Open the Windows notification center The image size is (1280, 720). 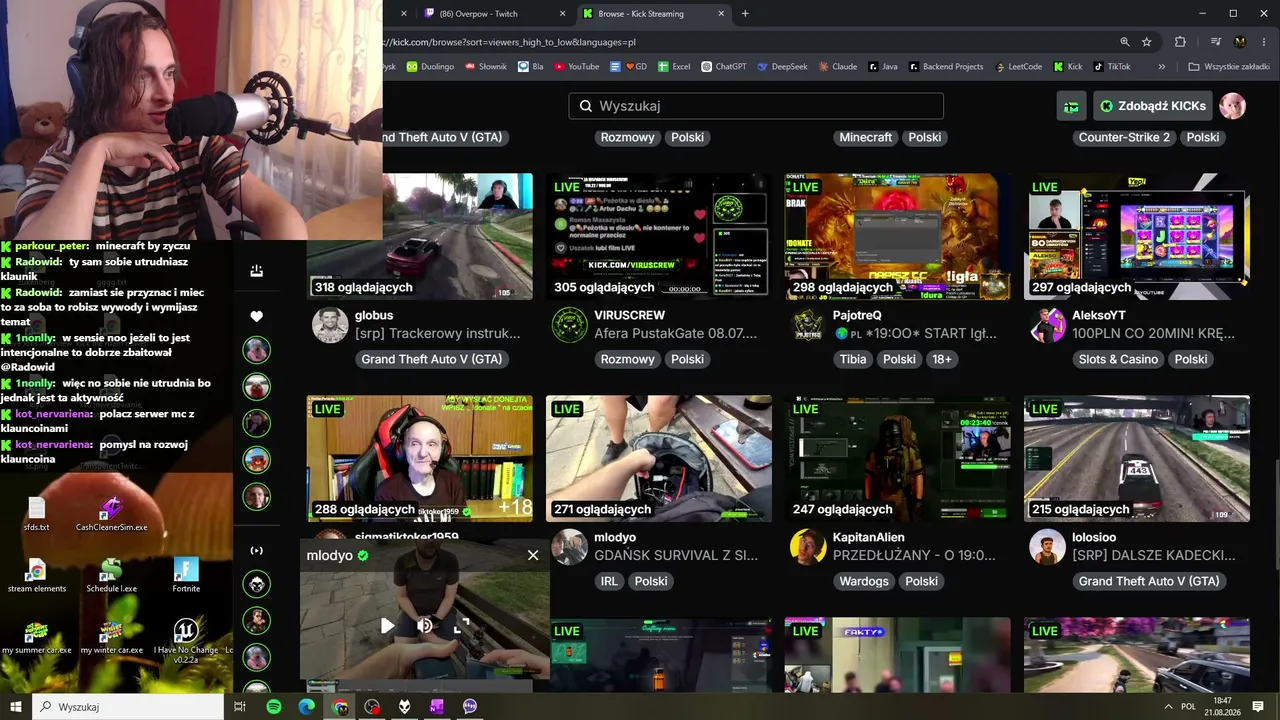pos(1257,706)
